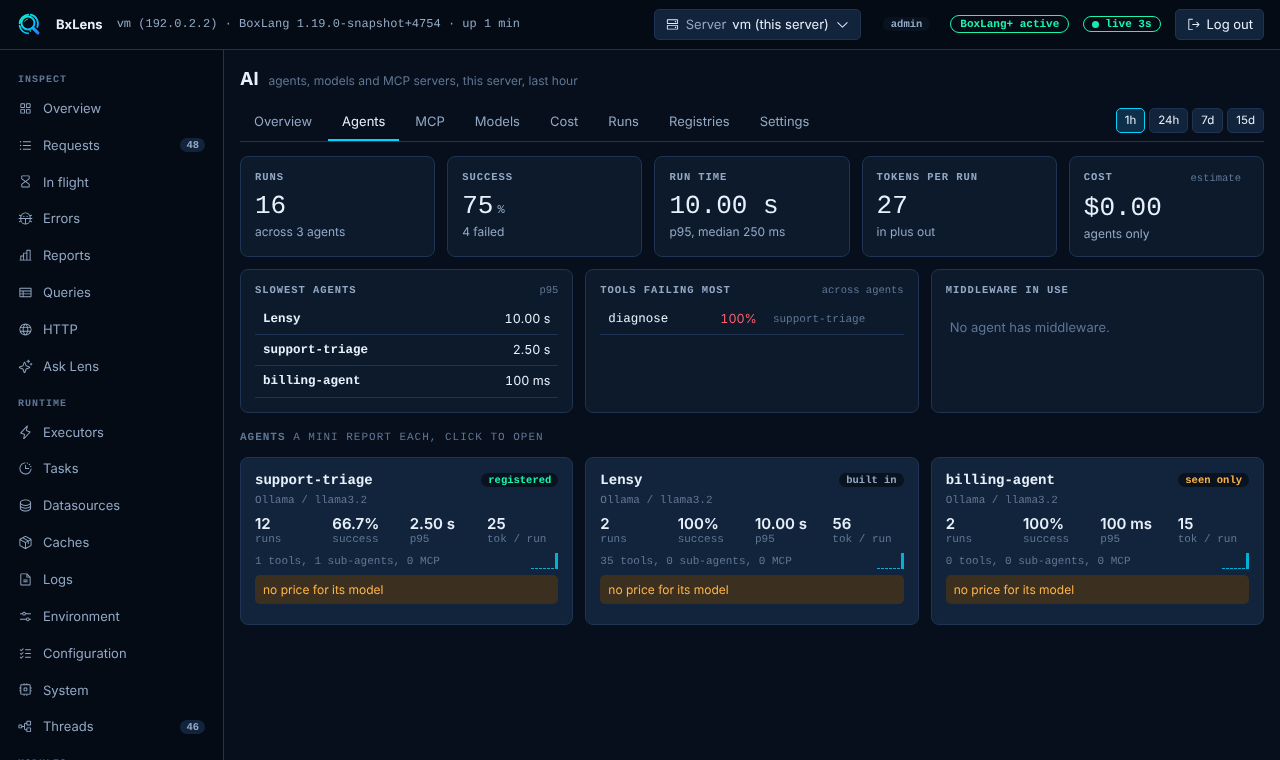
Task: Open the Lensy agent card
Action: pyautogui.click(x=752, y=541)
